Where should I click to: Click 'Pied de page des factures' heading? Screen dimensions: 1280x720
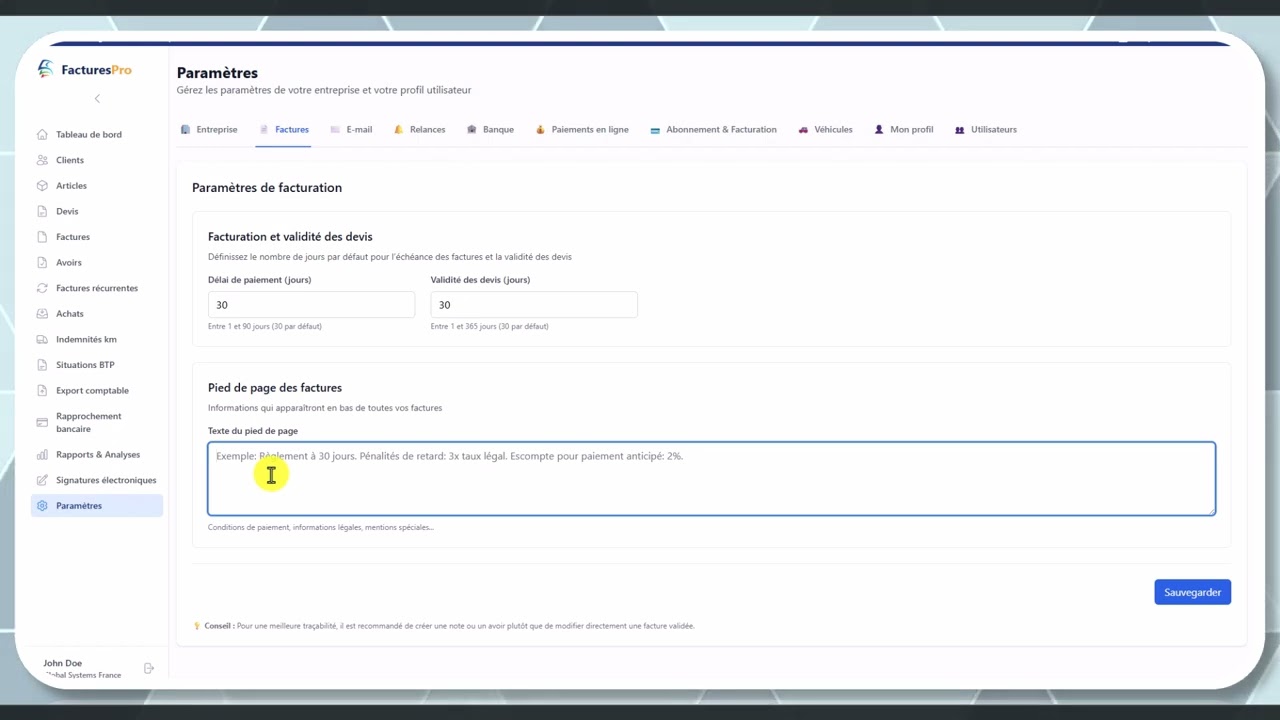pyautogui.click(x=275, y=388)
